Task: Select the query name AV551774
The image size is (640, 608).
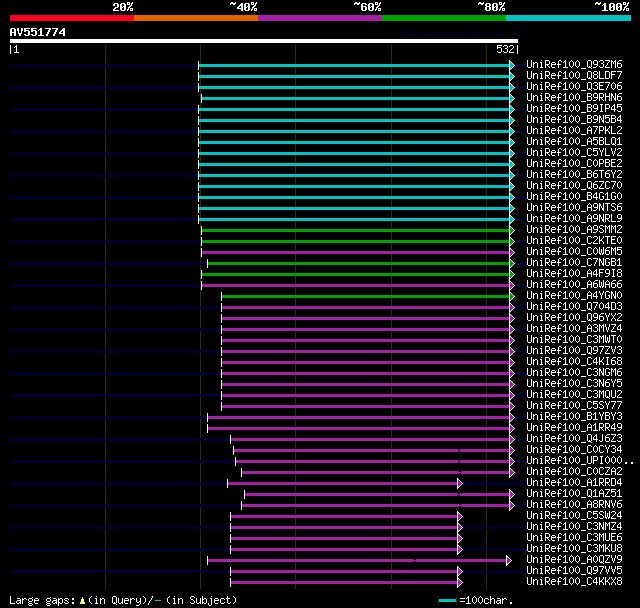Action: [x=38, y=32]
